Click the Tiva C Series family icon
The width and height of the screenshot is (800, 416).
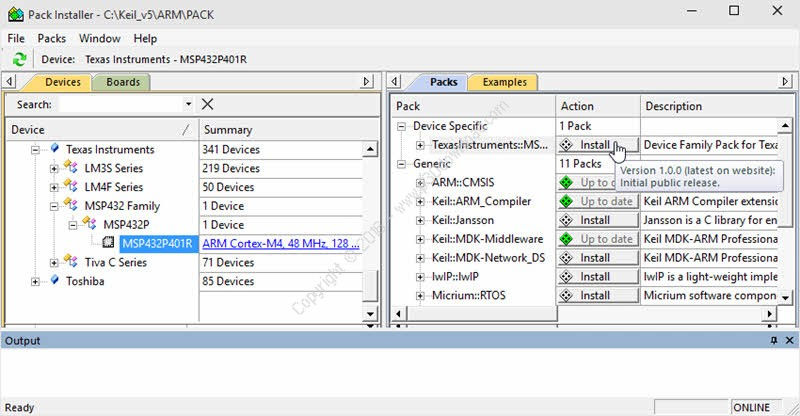(x=70, y=262)
